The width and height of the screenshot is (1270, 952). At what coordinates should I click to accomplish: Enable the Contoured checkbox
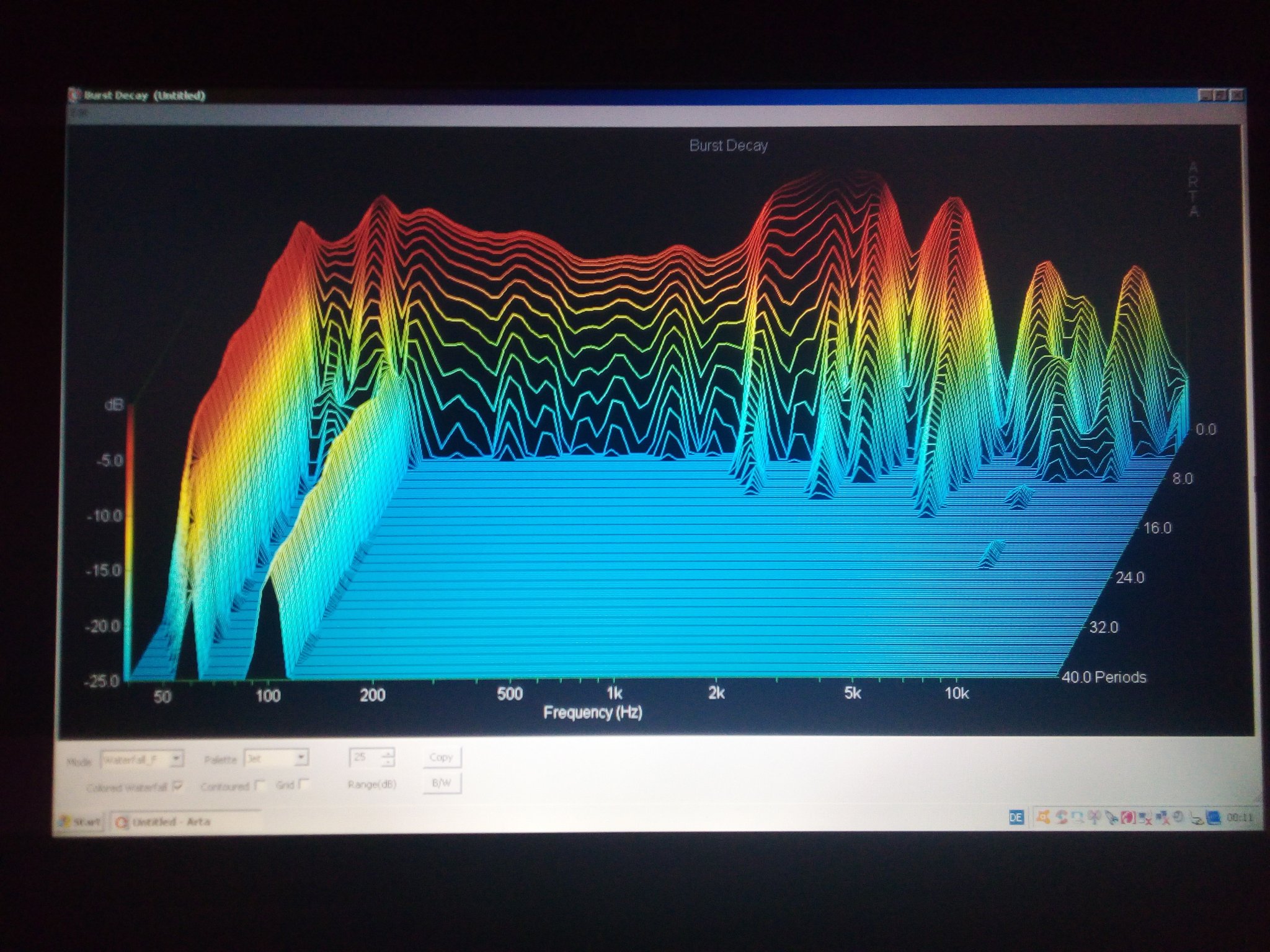coord(260,785)
